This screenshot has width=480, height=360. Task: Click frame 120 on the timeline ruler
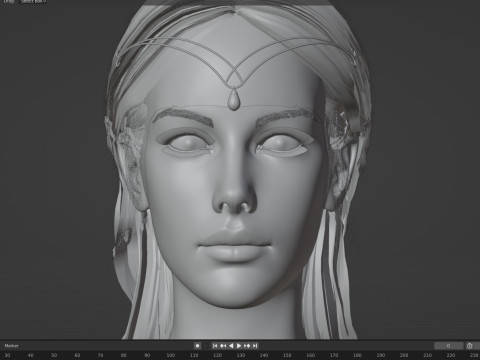pos(217,355)
